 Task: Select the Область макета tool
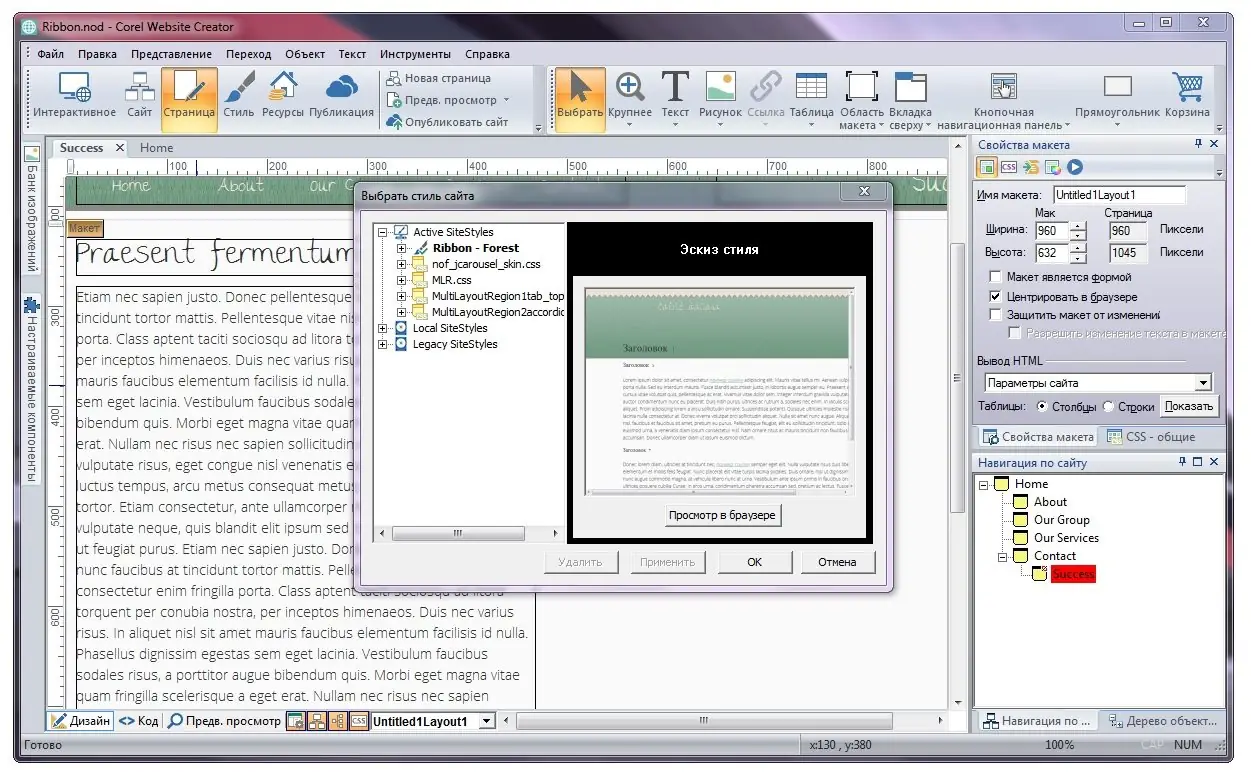point(861,101)
